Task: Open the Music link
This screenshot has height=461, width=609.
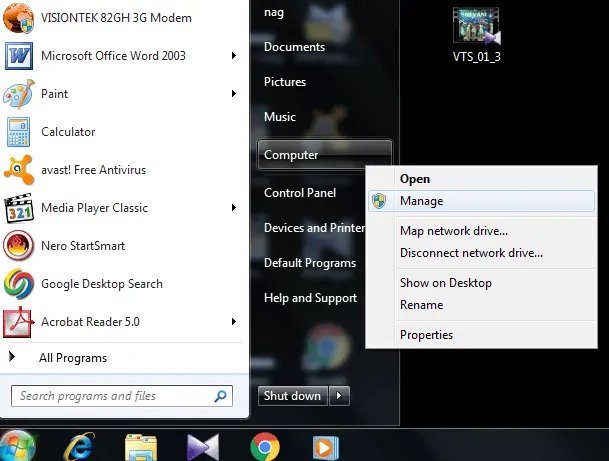Action: click(280, 117)
